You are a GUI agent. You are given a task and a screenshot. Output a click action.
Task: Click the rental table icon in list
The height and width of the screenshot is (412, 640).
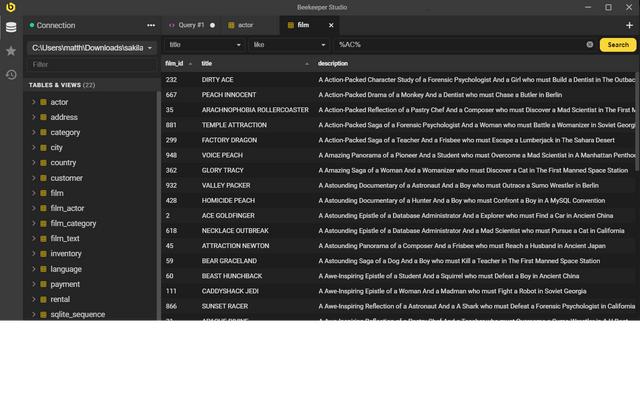pyautogui.click(x=43, y=299)
